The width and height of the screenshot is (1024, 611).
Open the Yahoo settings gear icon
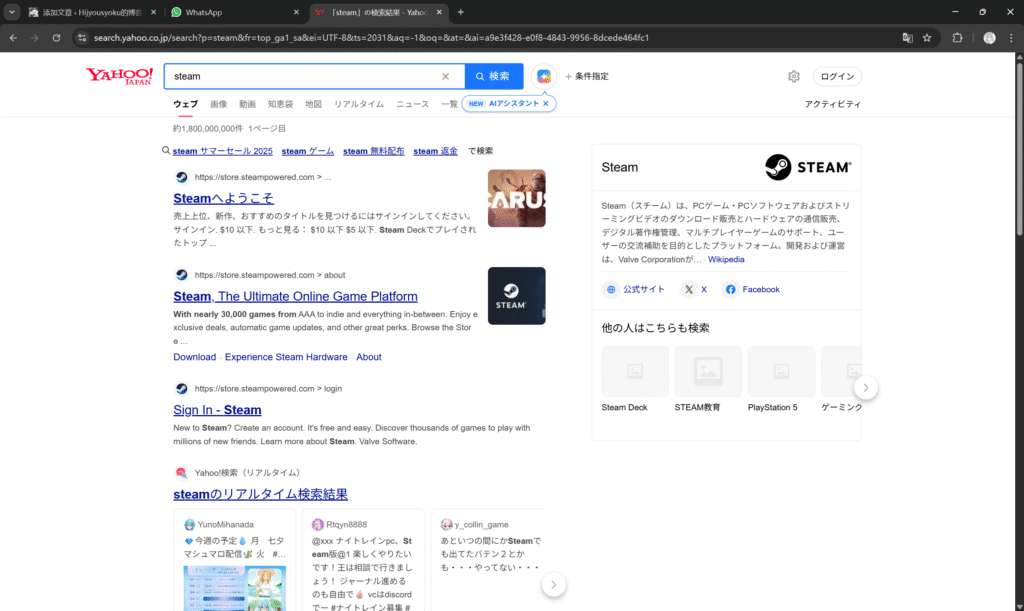[x=793, y=76]
